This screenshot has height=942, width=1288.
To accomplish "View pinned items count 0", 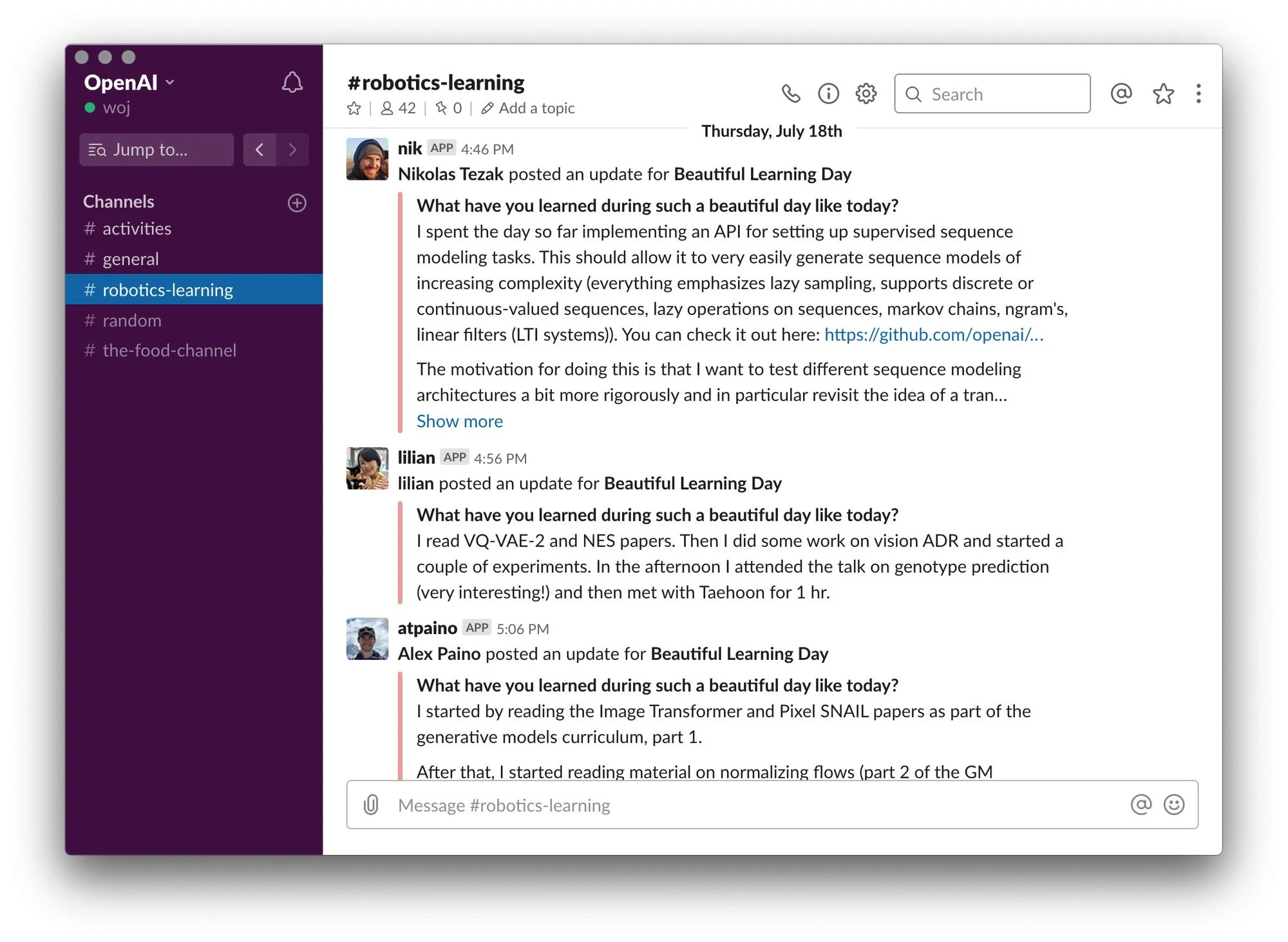I will pos(448,108).
